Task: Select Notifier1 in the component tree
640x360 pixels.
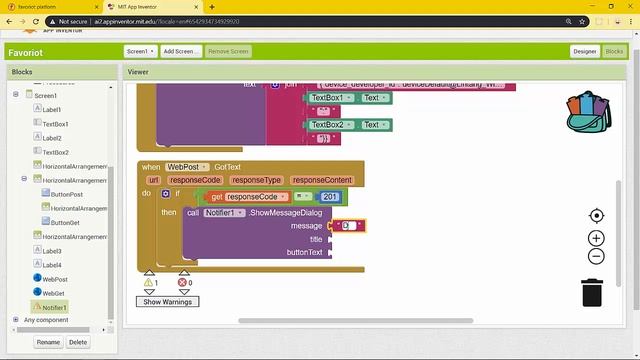Action: coord(50,307)
